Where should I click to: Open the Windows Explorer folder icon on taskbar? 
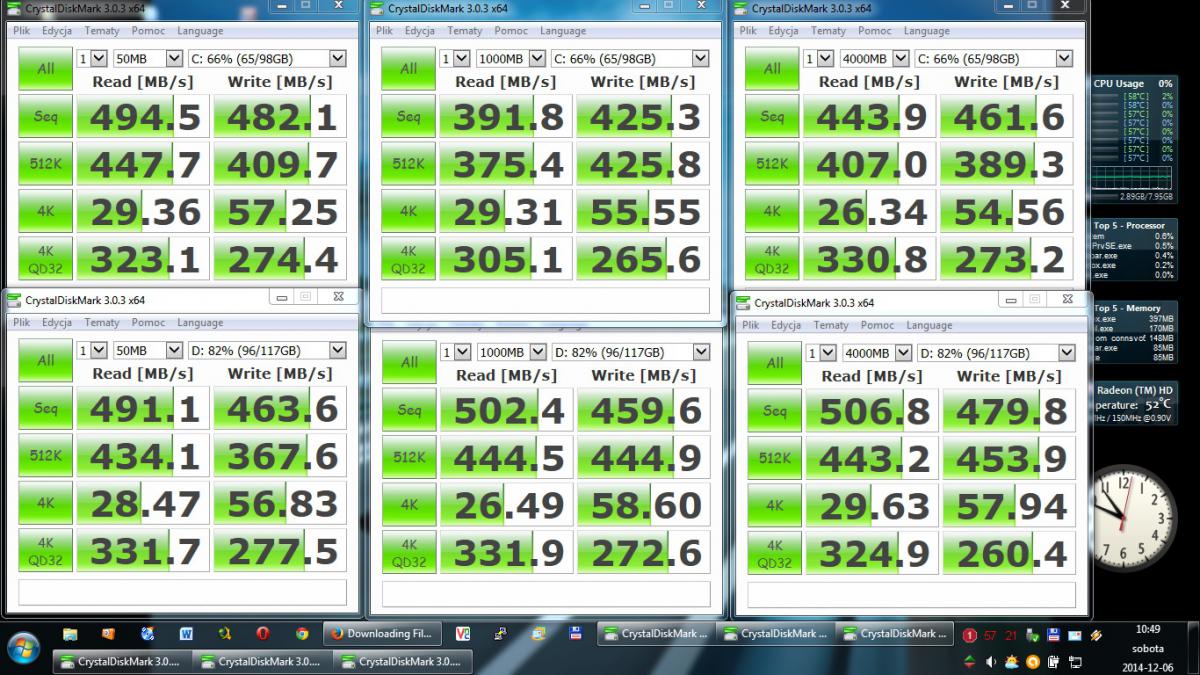pyautogui.click(x=70, y=634)
